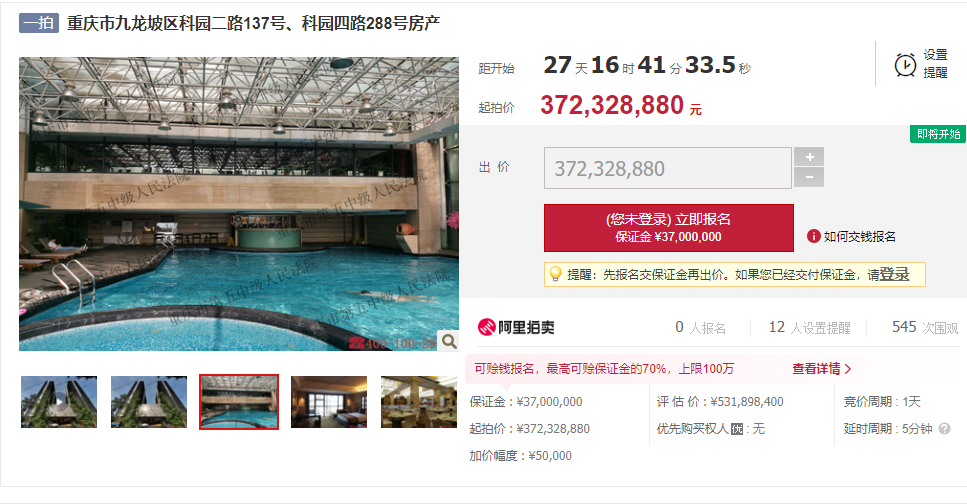Click the 优 badge next to 优先购买权人
Image resolution: width=967 pixels, height=504 pixels.
(x=737, y=429)
